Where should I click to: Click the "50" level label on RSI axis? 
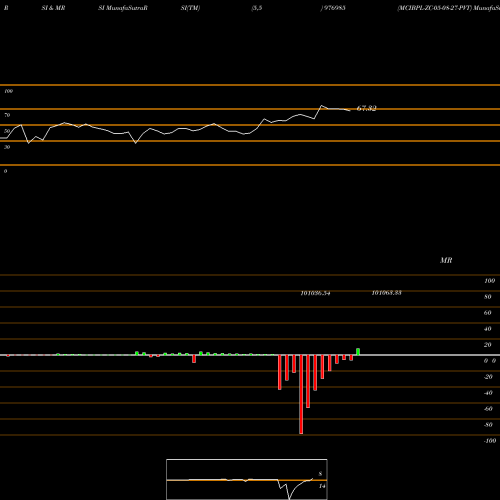(7, 131)
